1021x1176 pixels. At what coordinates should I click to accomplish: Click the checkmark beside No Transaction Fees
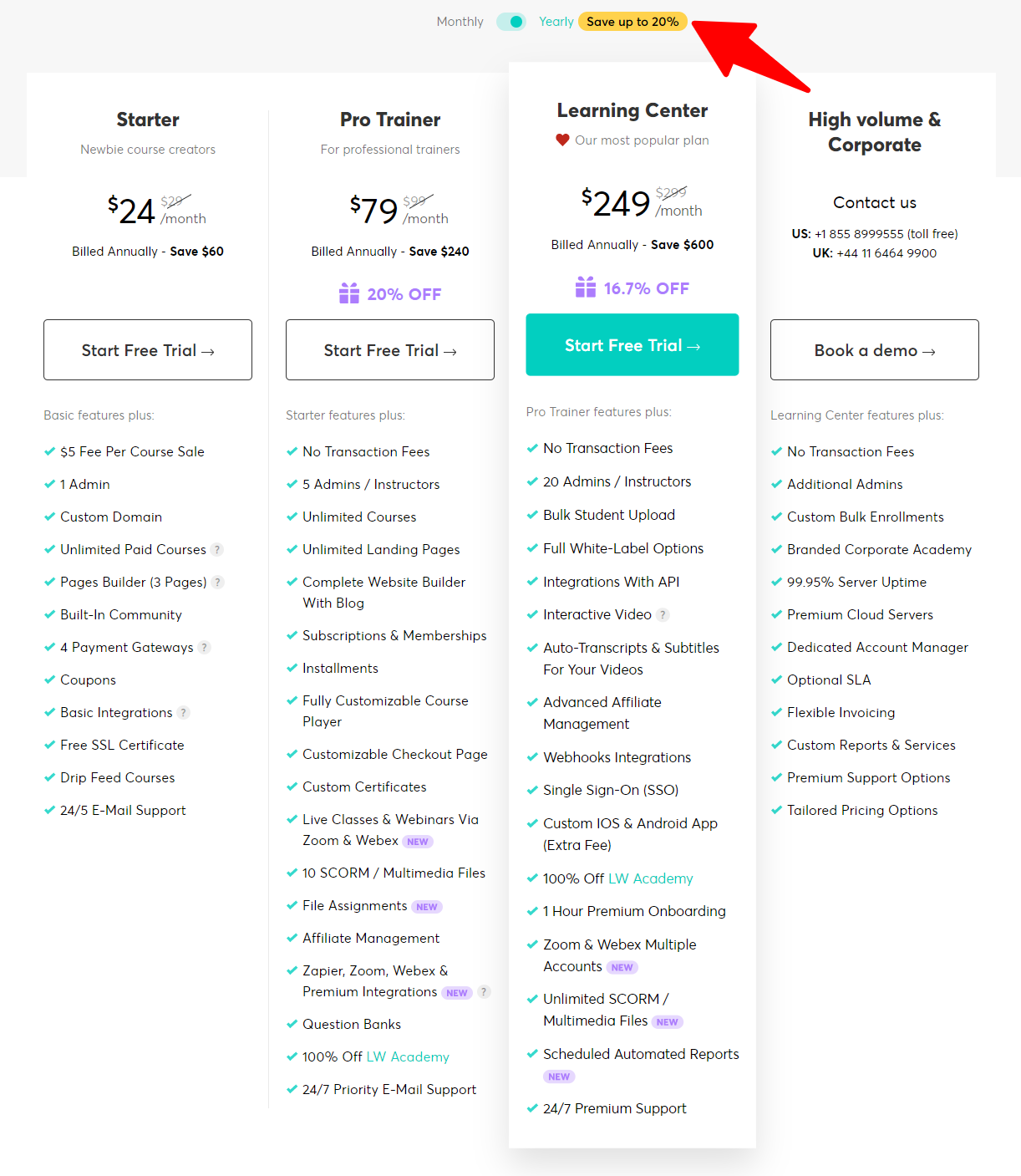(292, 451)
